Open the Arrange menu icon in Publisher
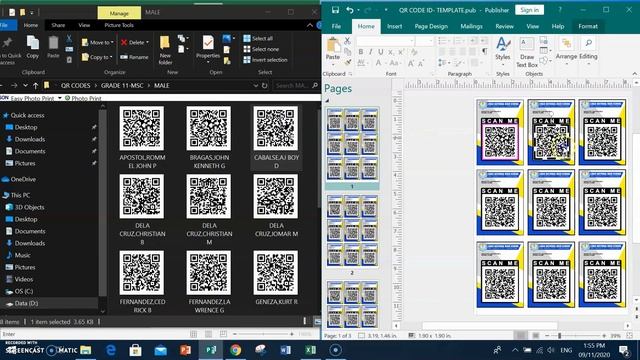This screenshot has width=640, height=360. (x=566, y=43)
